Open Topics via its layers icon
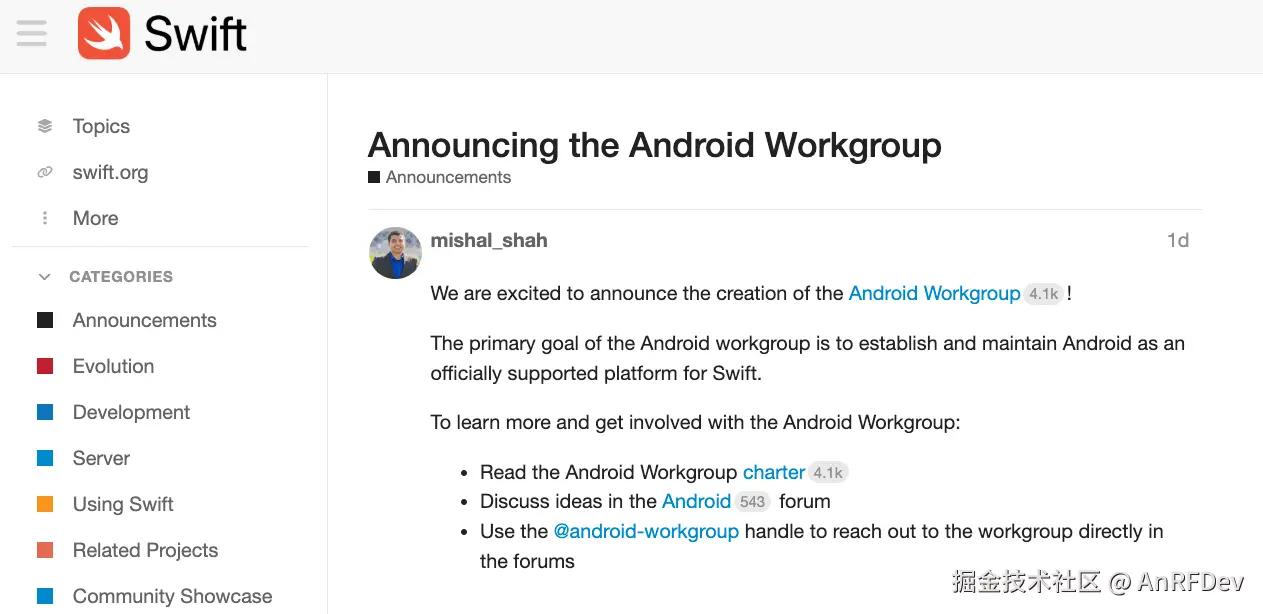This screenshot has width=1263, height=614. pyautogui.click(x=45, y=126)
